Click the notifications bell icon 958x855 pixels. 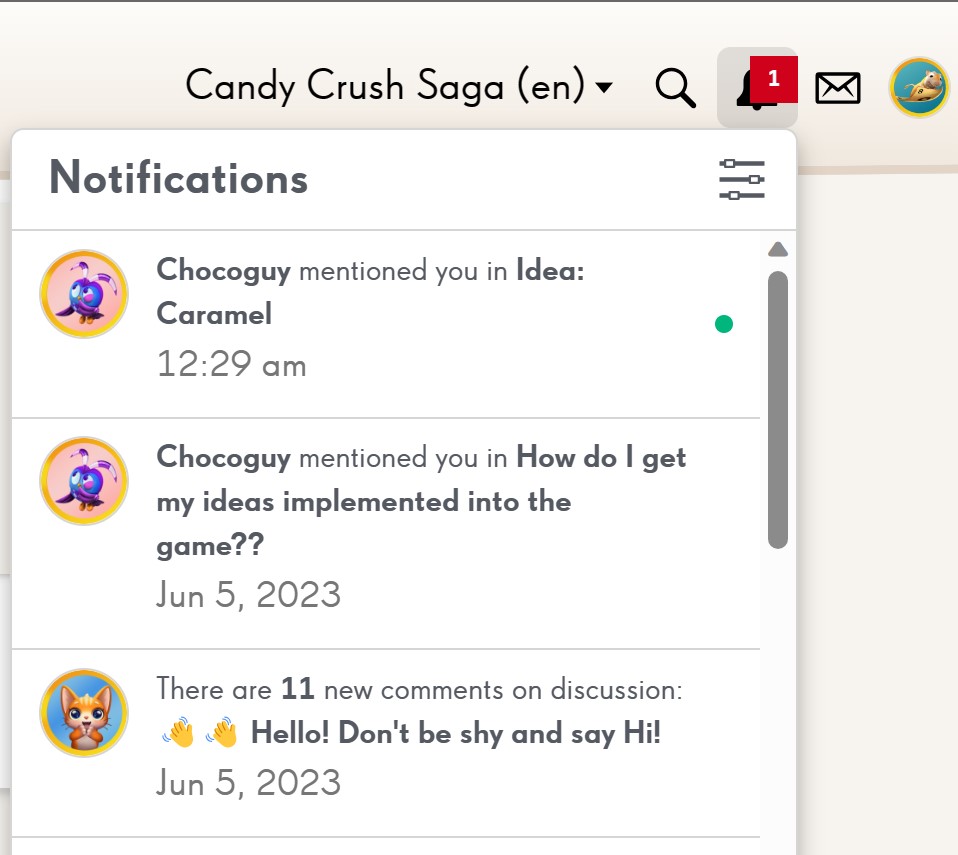(757, 87)
